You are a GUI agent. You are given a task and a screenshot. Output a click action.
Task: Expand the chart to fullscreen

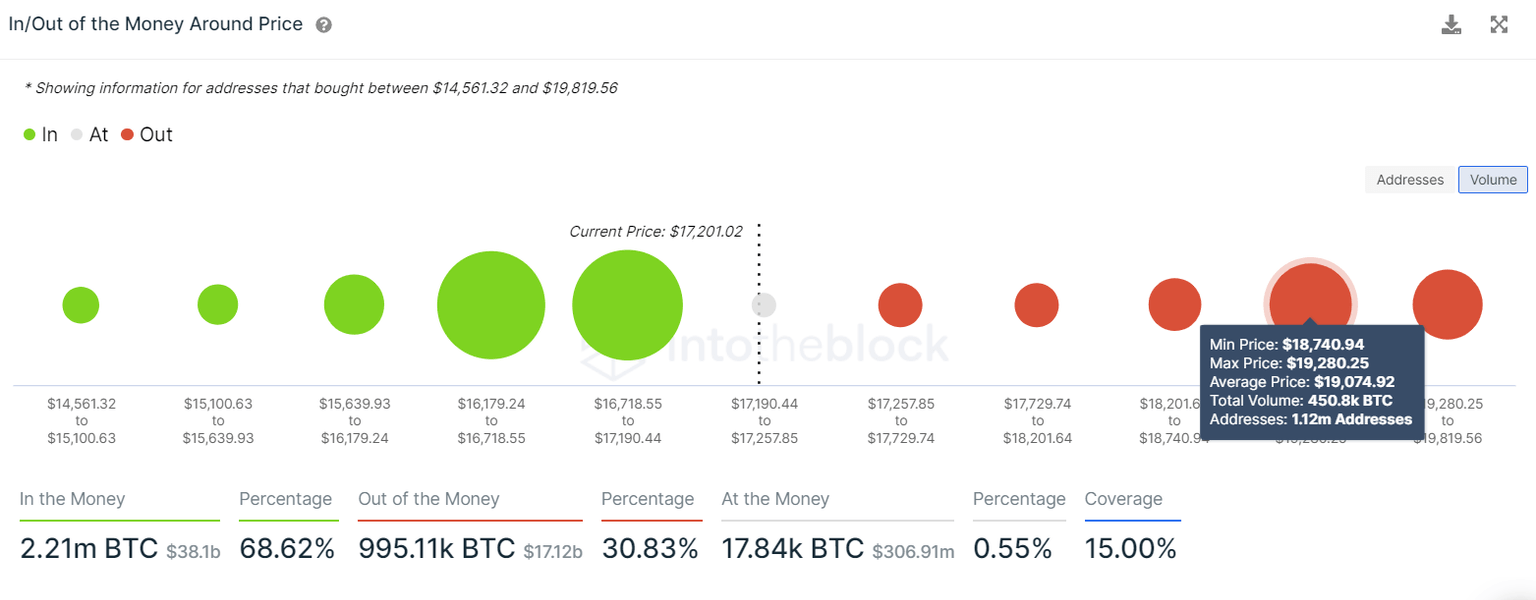pyautogui.click(x=1499, y=24)
